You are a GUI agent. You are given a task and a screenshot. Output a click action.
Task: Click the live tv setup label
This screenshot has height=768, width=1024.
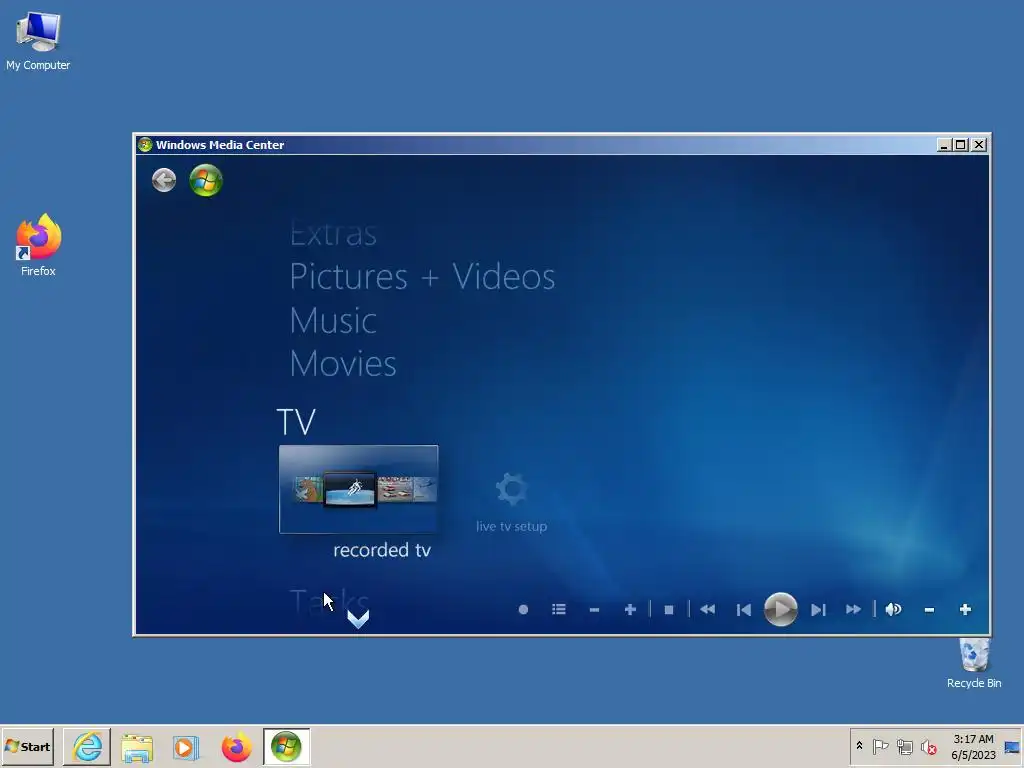pyautogui.click(x=511, y=526)
